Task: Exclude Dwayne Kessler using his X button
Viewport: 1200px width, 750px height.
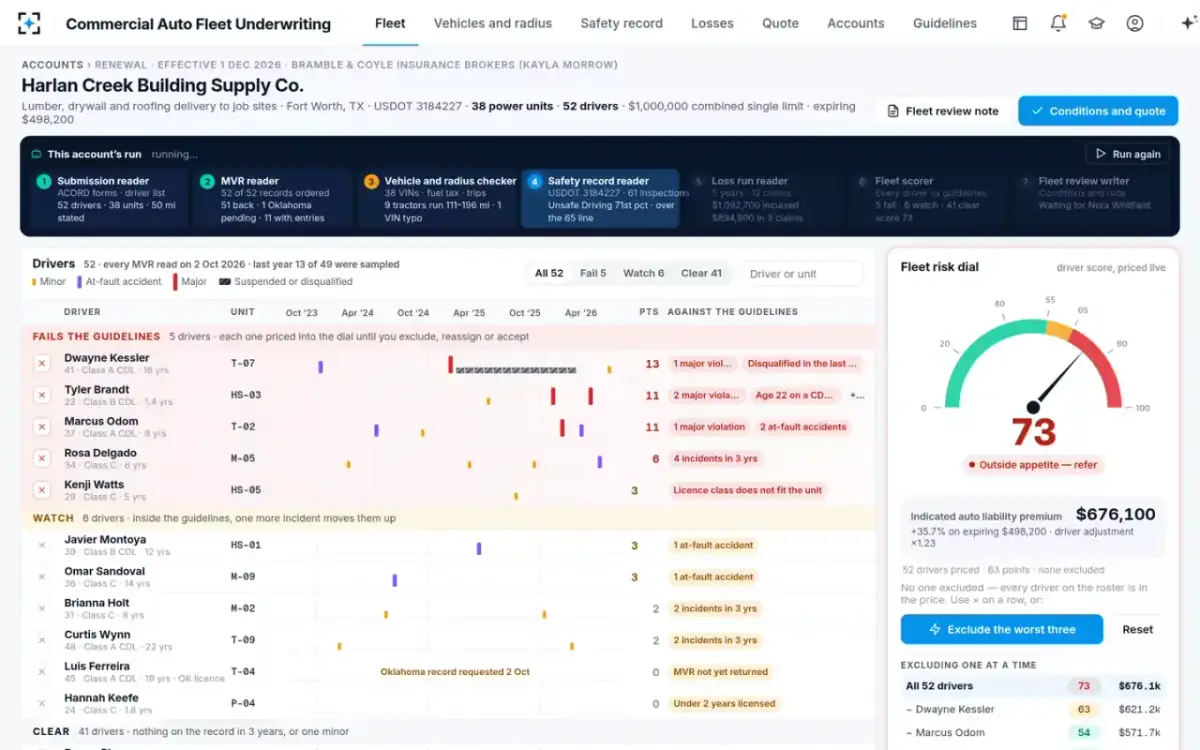Action: (42, 364)
